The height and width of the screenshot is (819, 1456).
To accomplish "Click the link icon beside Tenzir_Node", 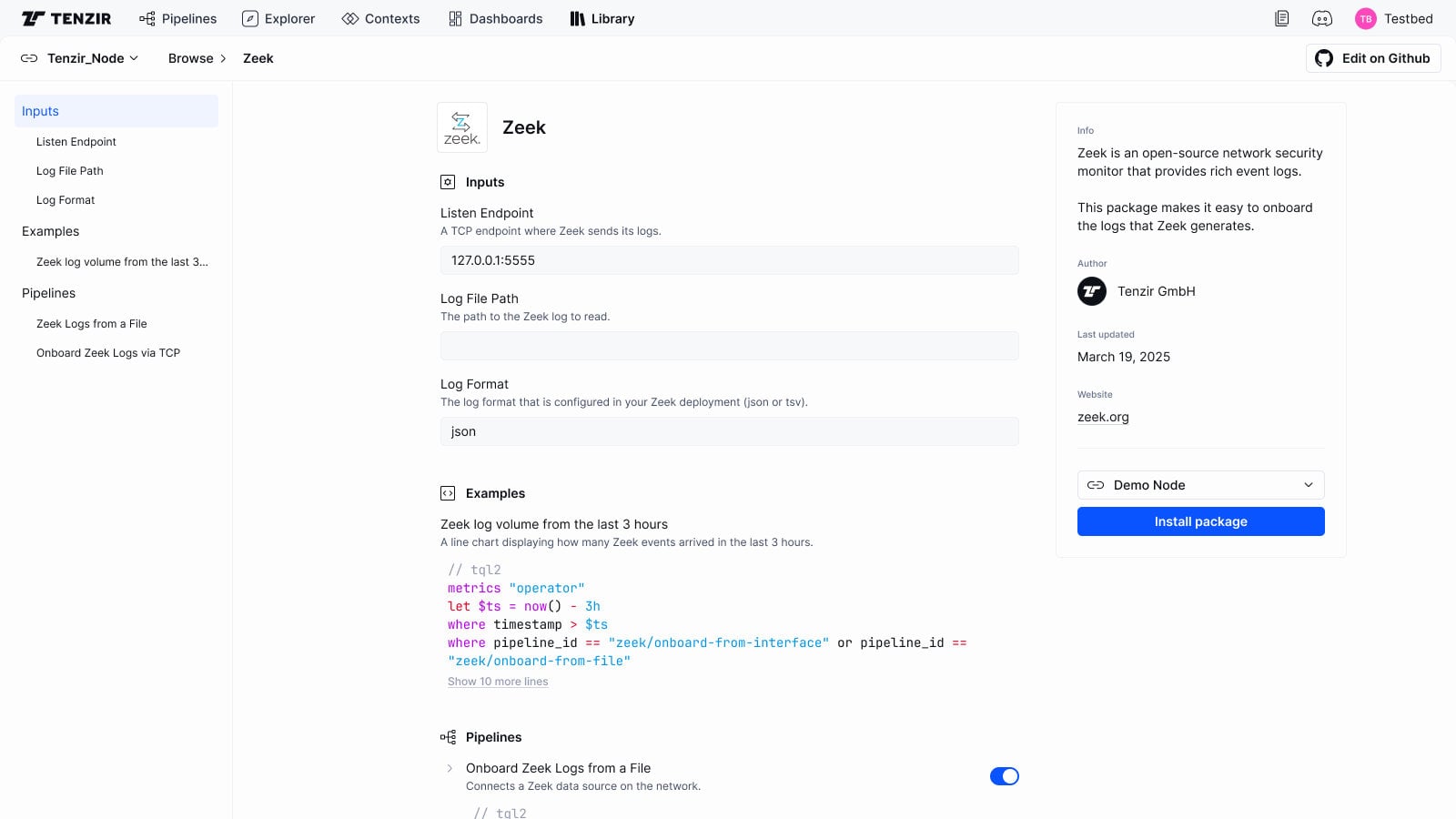I will (29, 58).
